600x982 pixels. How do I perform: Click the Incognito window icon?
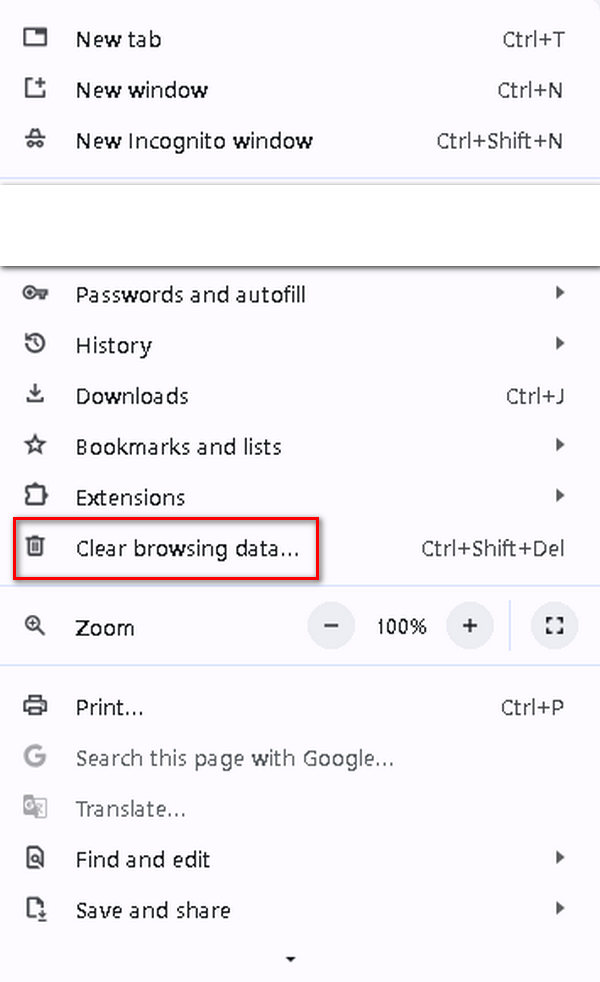pos(35,140)
